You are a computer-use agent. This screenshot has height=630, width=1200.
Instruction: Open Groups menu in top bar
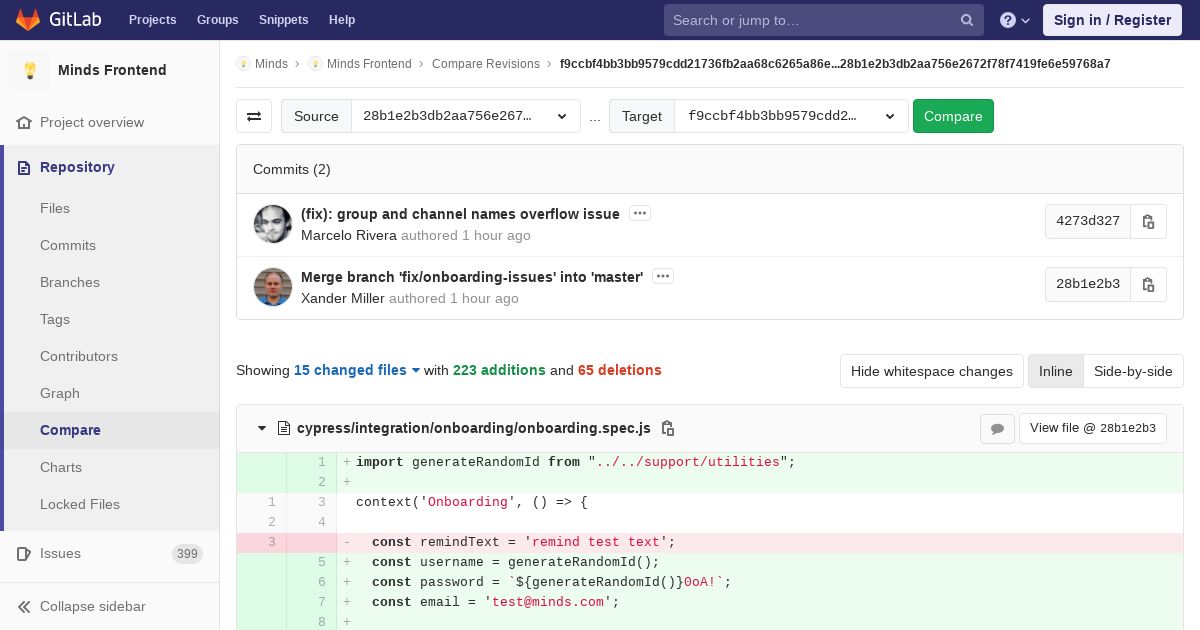click(217, 20)
